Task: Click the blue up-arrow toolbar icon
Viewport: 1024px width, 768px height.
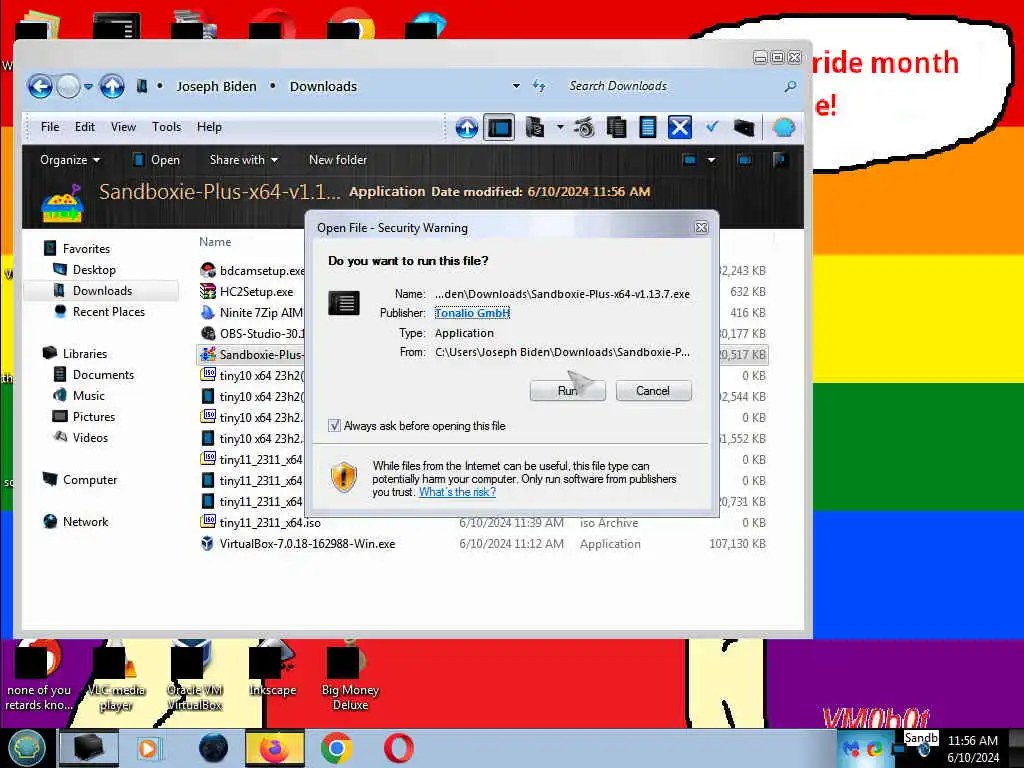Action: (x=466, y=127)
